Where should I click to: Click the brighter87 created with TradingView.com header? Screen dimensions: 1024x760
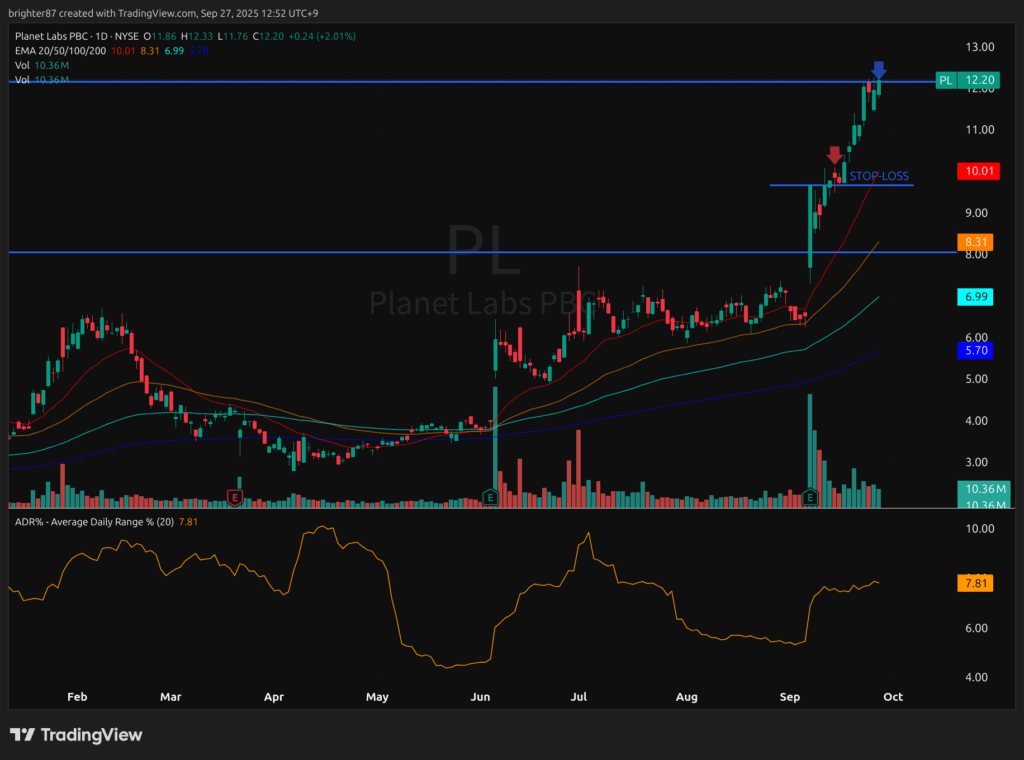click(163, 13)
